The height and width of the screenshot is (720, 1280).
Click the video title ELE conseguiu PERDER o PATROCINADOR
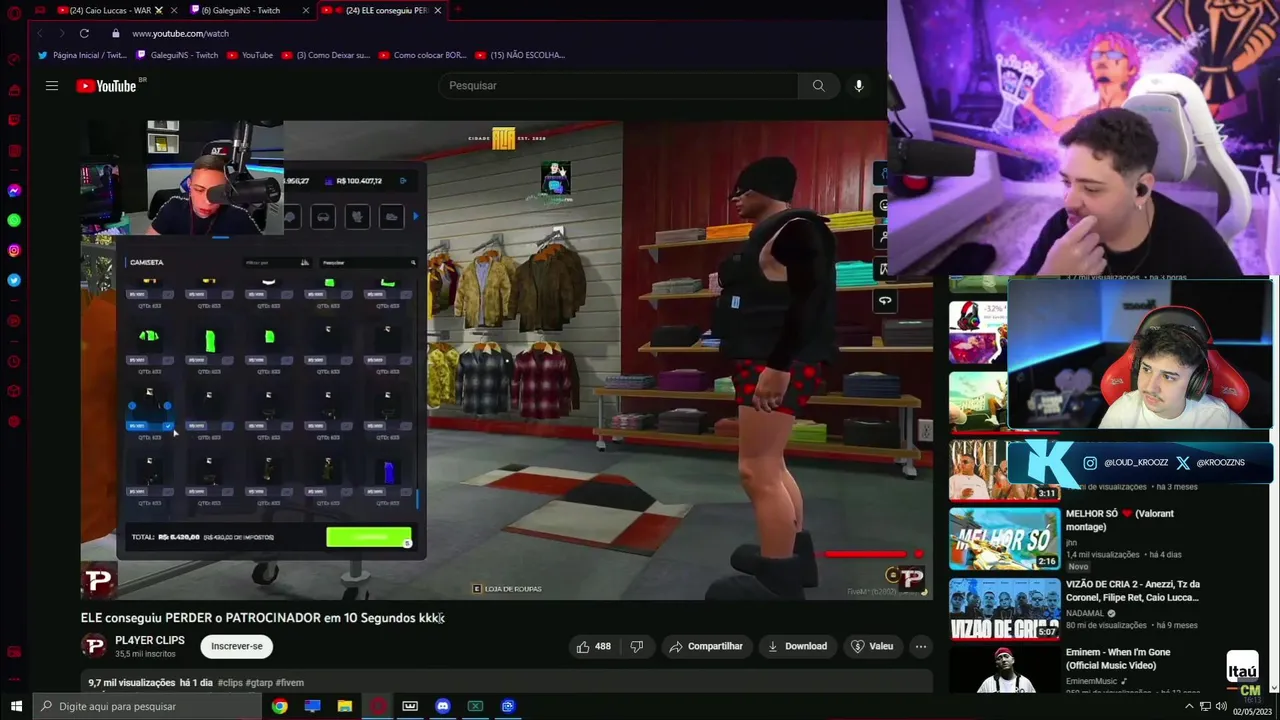click(x=262, y=618)
